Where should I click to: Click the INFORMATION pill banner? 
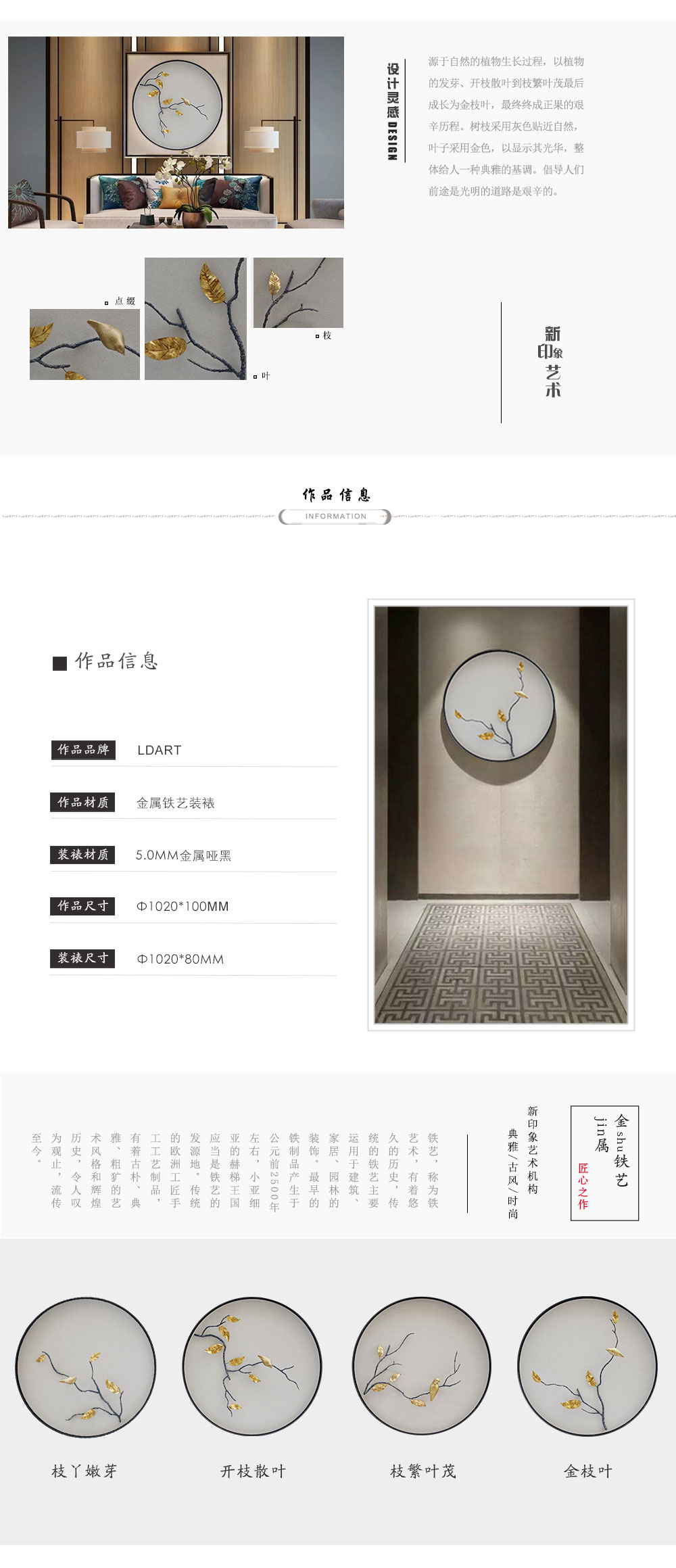tap(335, 517)
